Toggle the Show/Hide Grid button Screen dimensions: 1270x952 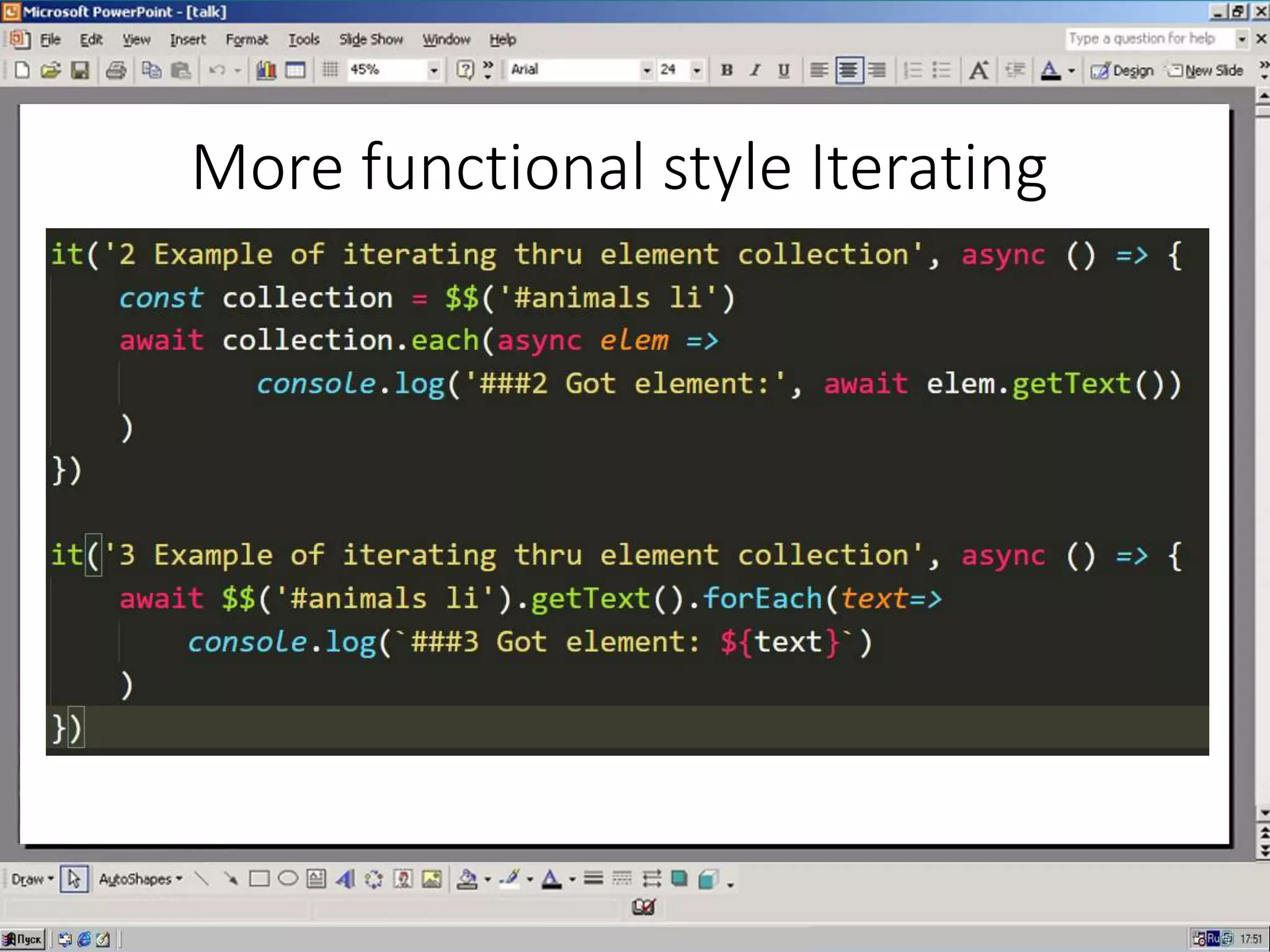click(331, 70)
